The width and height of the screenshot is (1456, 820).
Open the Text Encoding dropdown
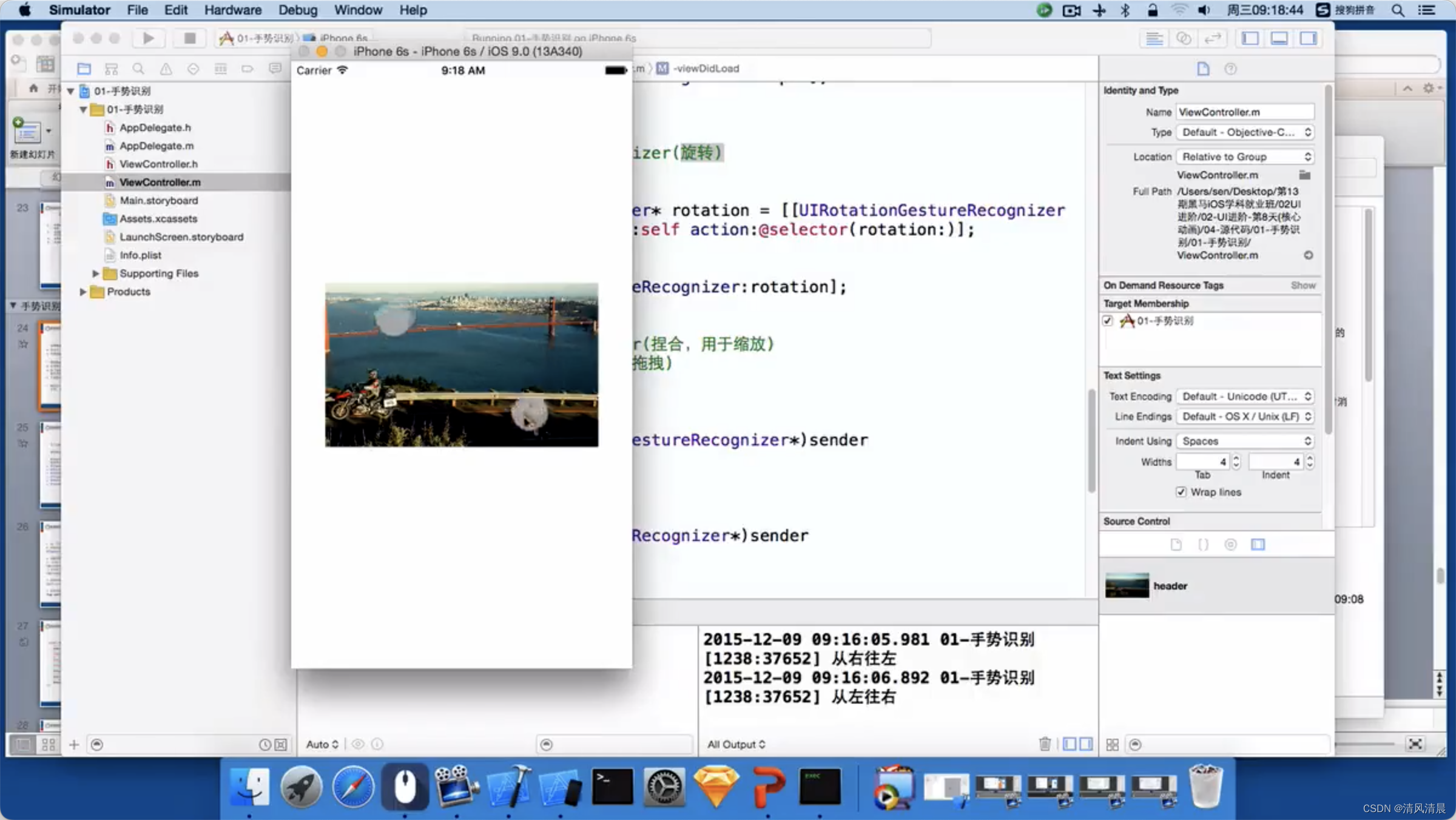1245,396
